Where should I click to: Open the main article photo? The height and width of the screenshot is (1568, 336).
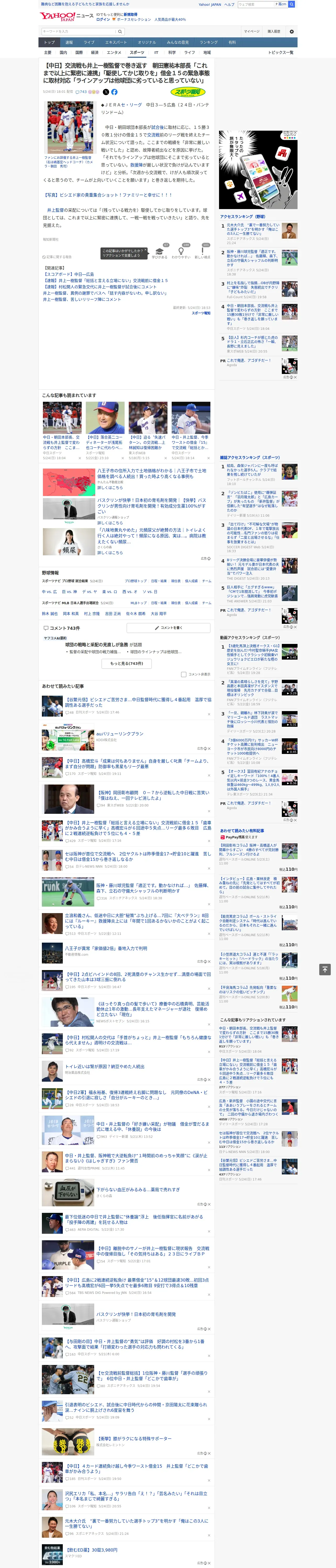point(70,127)
